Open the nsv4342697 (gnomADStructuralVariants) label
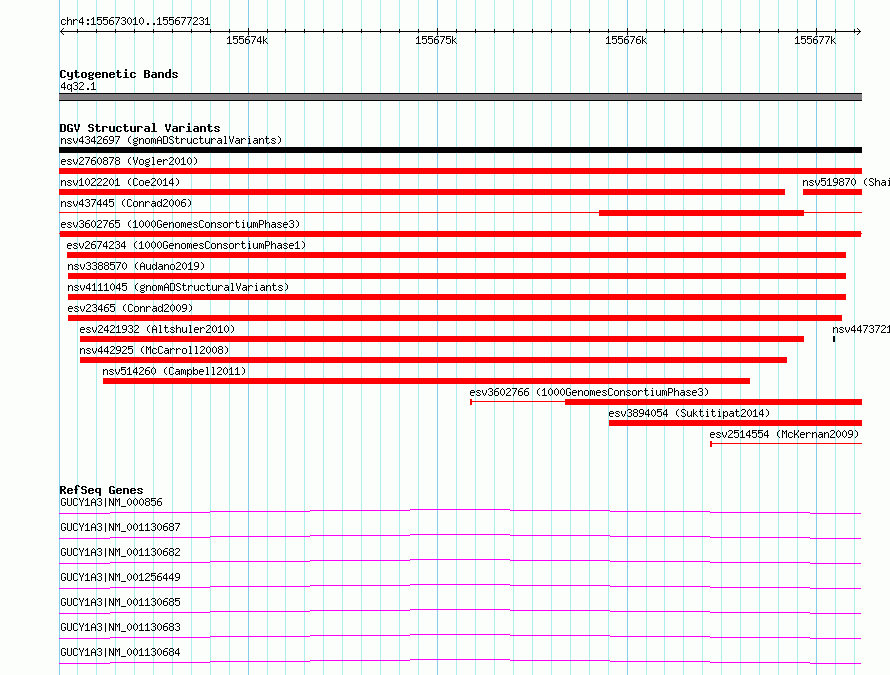 pos(171,140)
